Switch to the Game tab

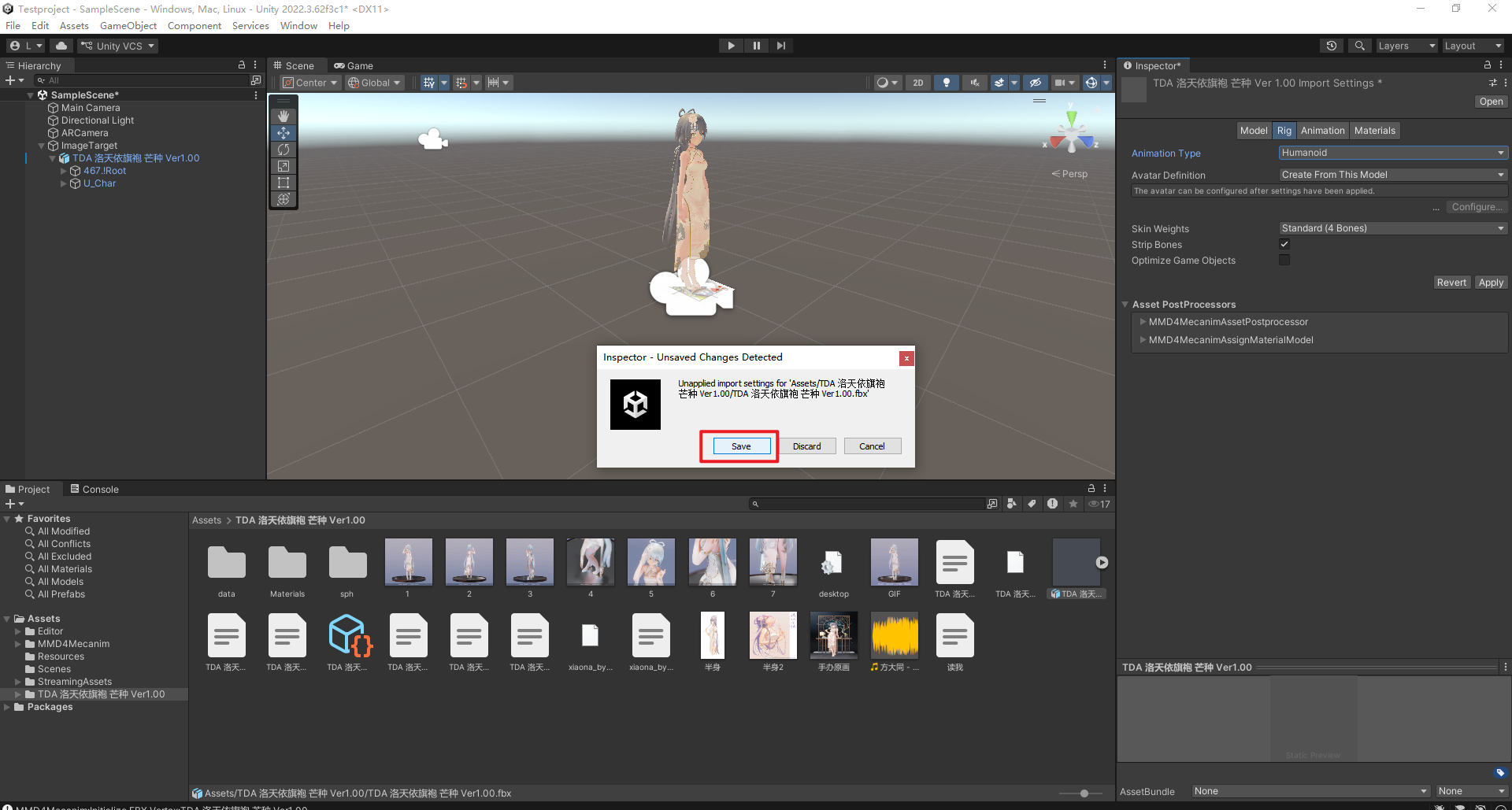353,65
